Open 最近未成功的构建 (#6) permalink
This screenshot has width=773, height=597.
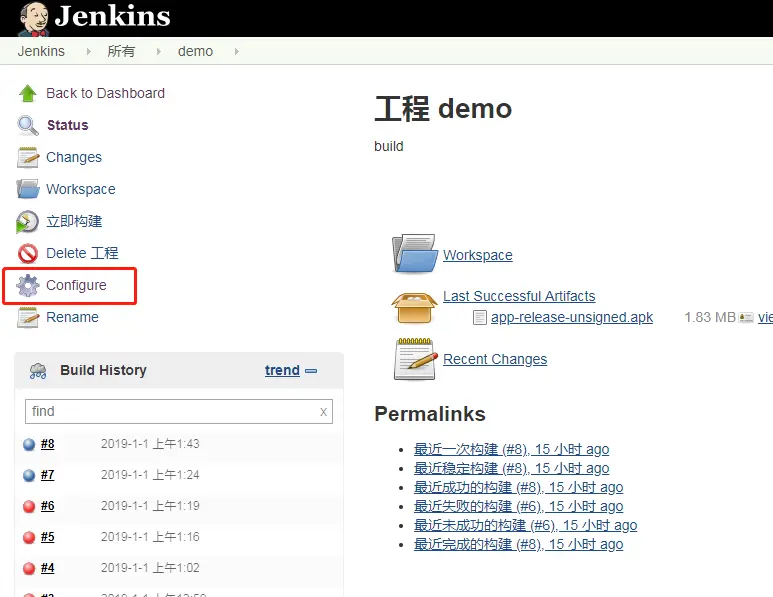tap(526, 526)
